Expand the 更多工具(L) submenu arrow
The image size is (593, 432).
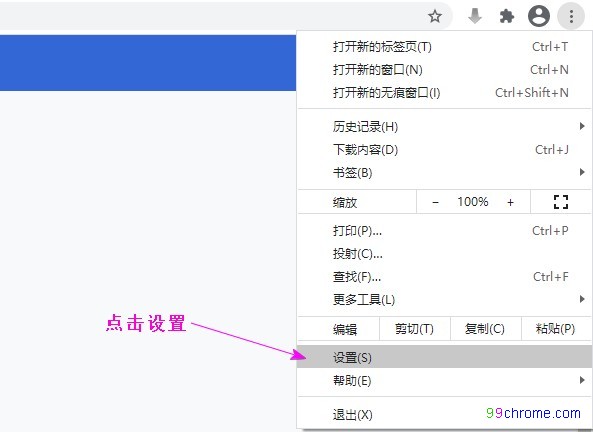coord(582,299)
